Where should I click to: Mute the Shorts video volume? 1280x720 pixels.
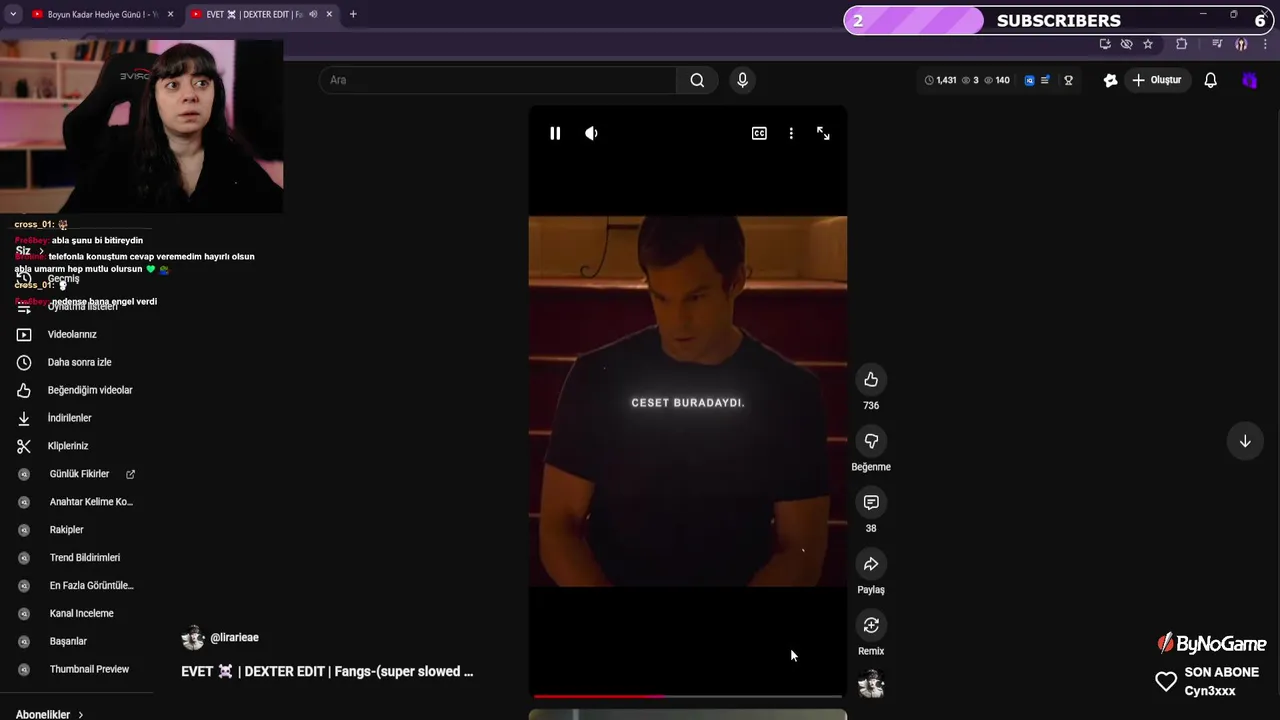click(x=591, y=133)
